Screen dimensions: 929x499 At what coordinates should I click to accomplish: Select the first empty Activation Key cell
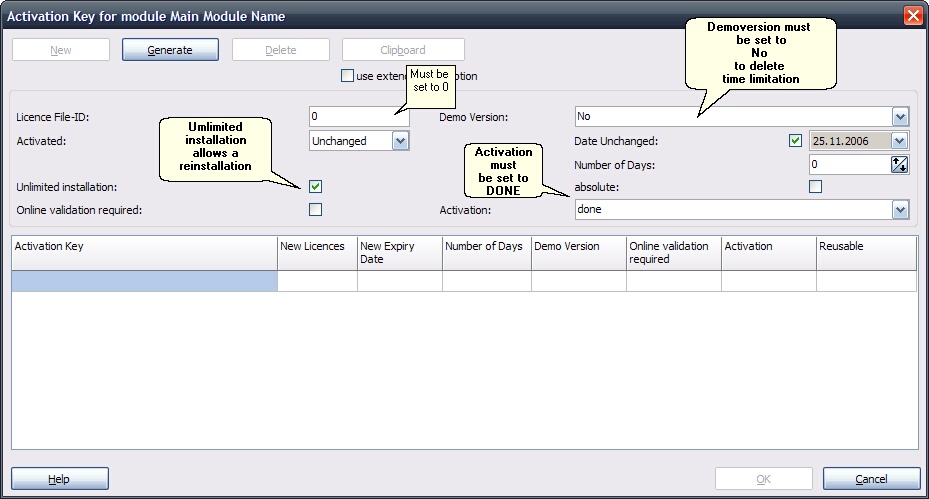144,282
